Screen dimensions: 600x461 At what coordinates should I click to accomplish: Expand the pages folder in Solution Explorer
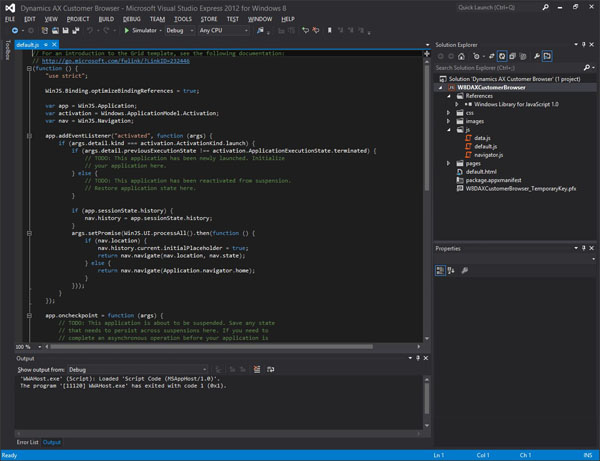click(x=449, y=163)
